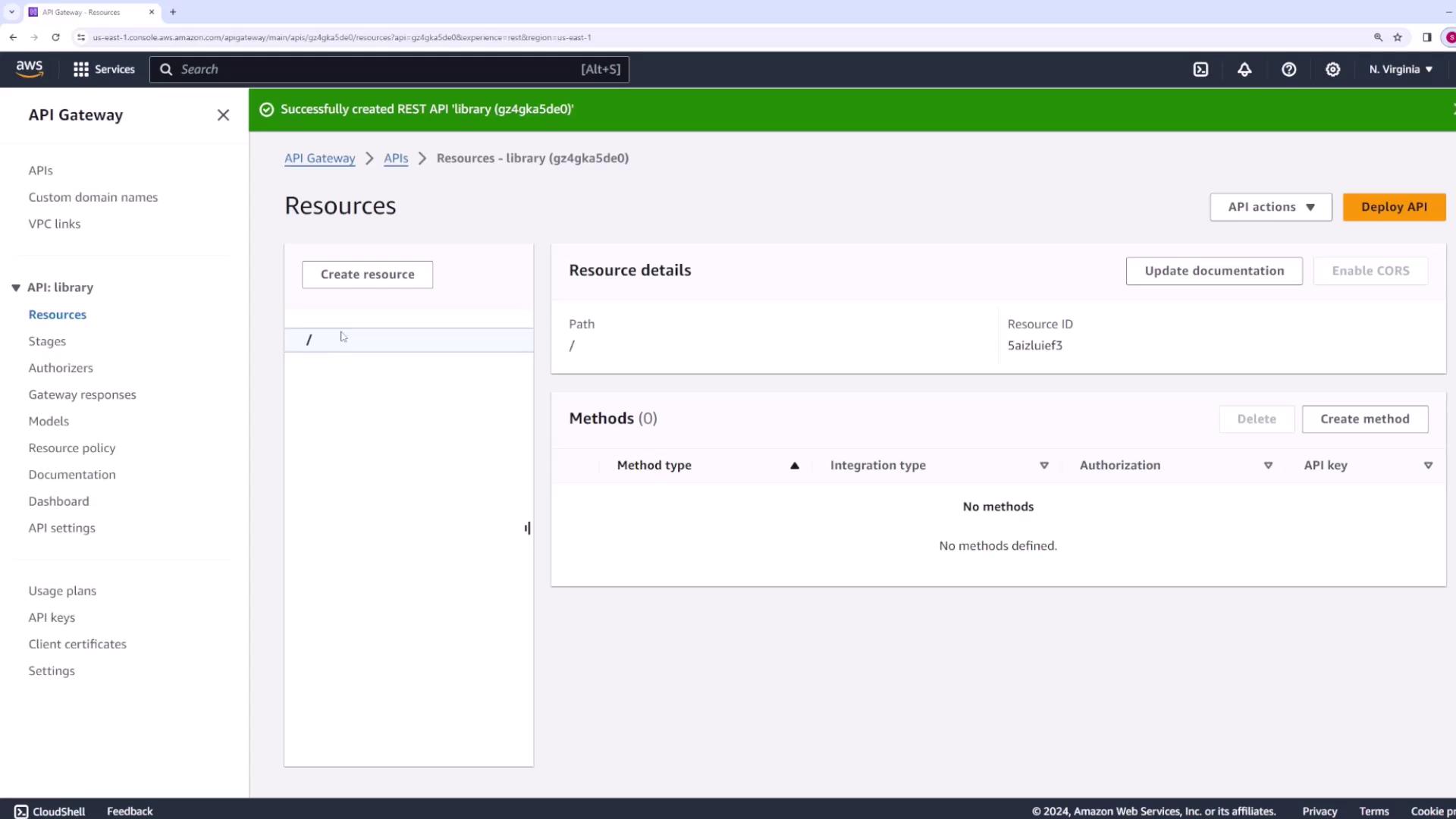
Task: Open Stages in the sidebar
Action: click(x=47, y=341)
